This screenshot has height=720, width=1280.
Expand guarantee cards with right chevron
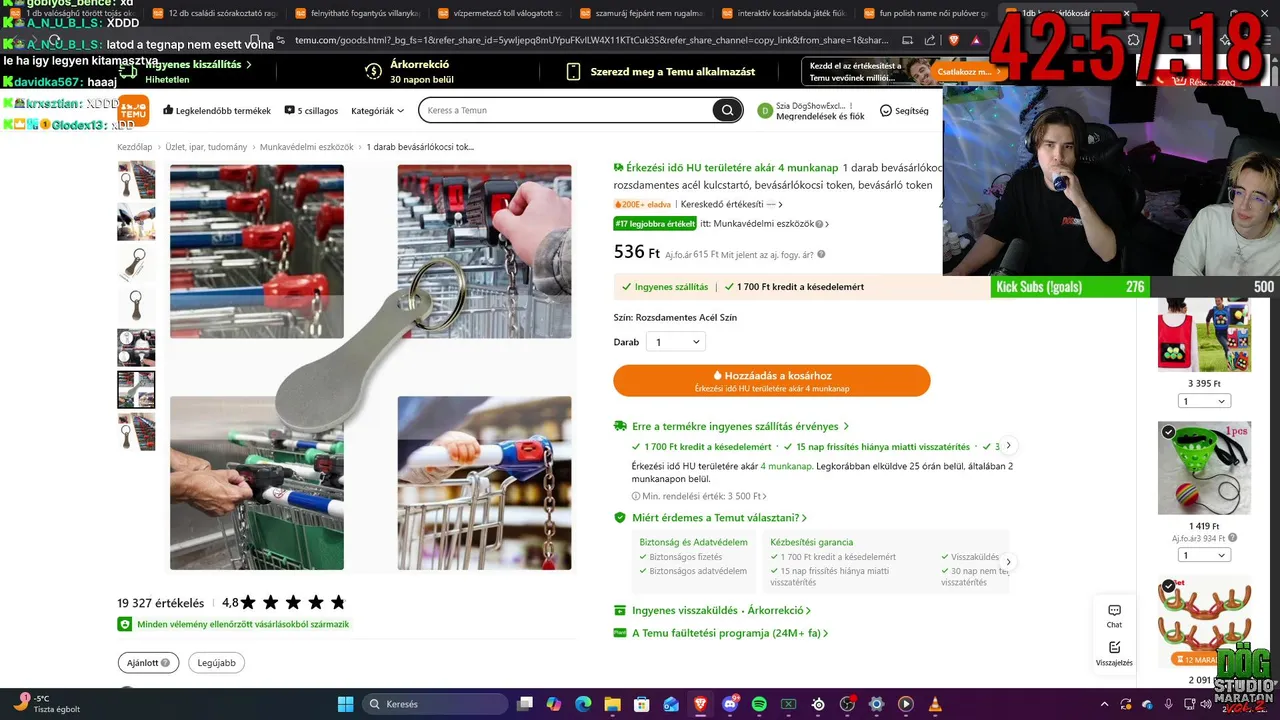(x=1008, y=562)
